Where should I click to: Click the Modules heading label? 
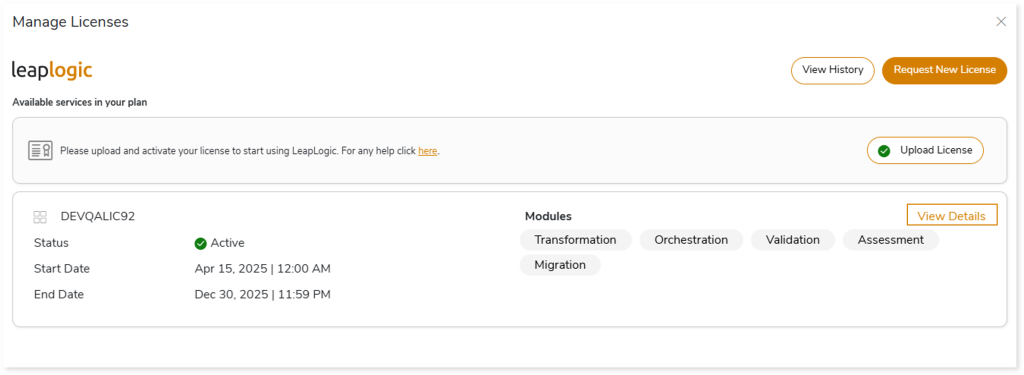point(548,216)
